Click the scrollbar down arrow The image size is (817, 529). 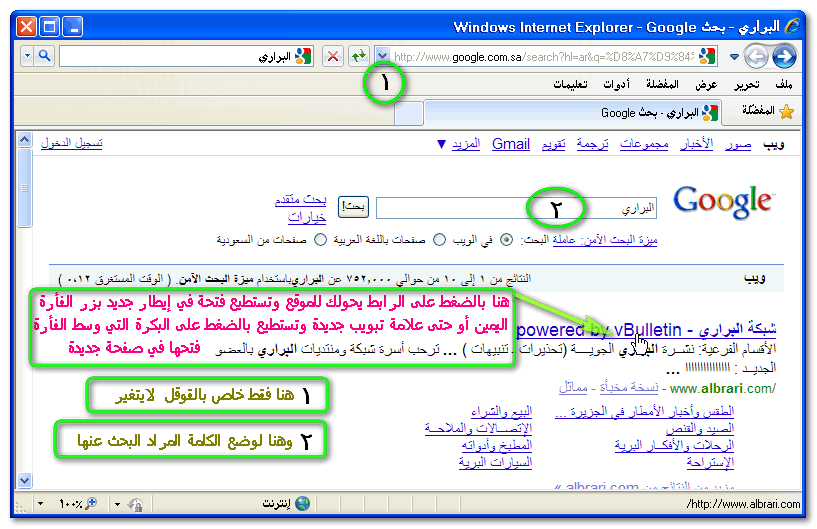pyautogui.click(x=24, y=479)
